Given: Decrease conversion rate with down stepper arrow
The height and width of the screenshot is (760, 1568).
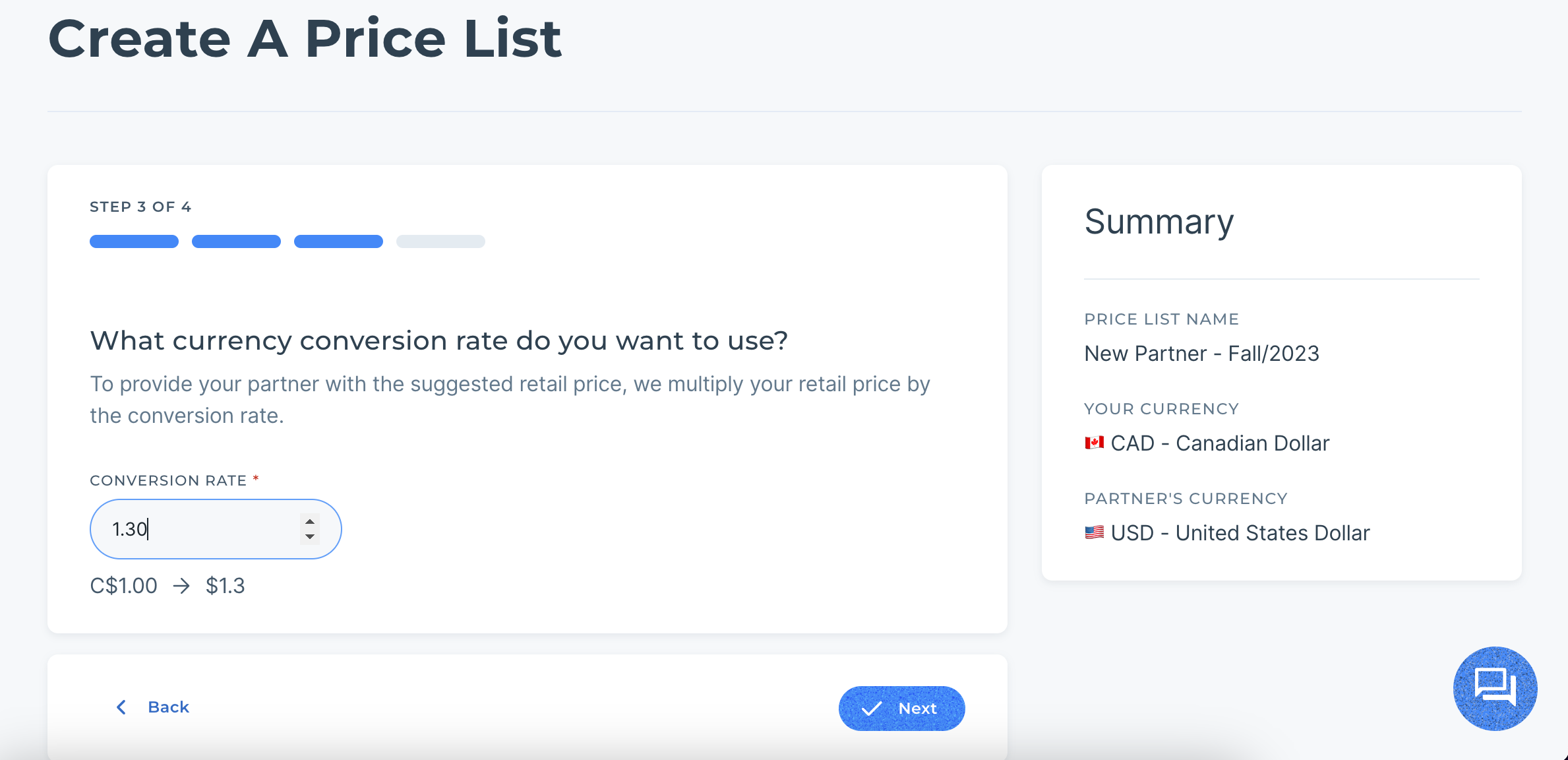Looking at the screenshot, I should [310, 536].
